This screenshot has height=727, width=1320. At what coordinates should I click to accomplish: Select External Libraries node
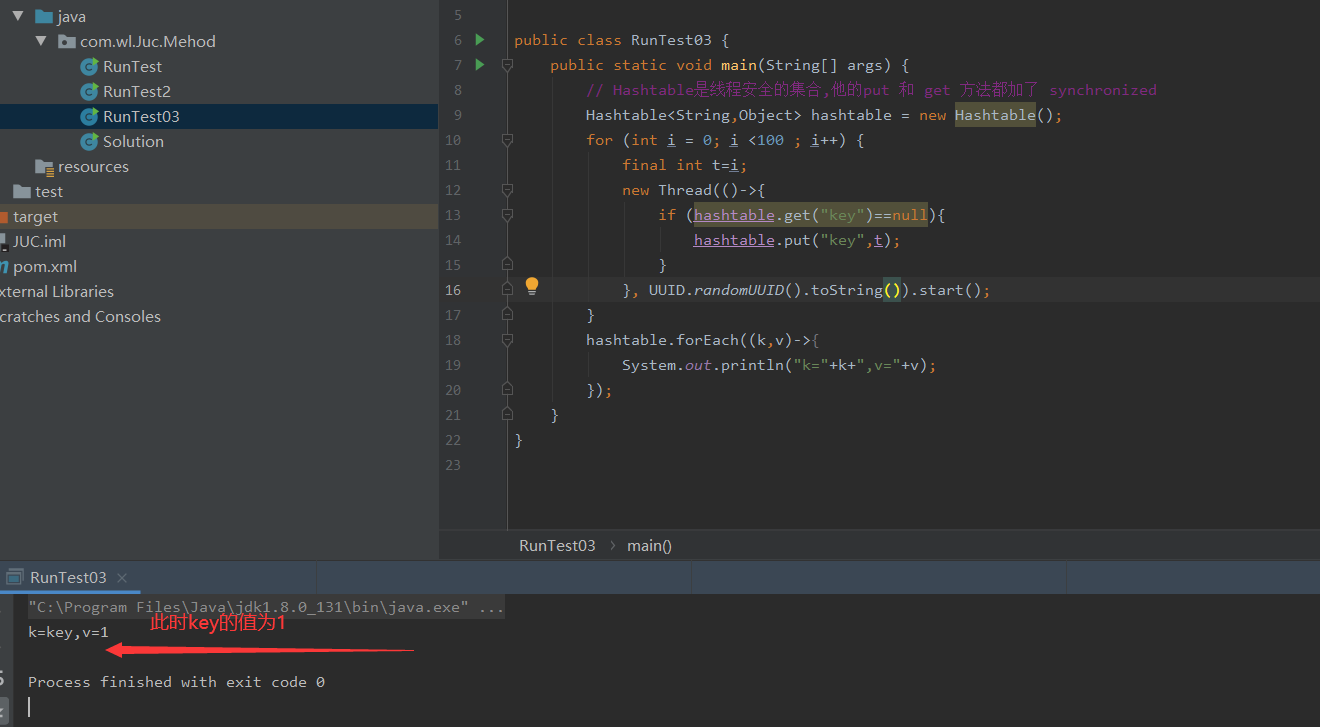coord(57,291)
